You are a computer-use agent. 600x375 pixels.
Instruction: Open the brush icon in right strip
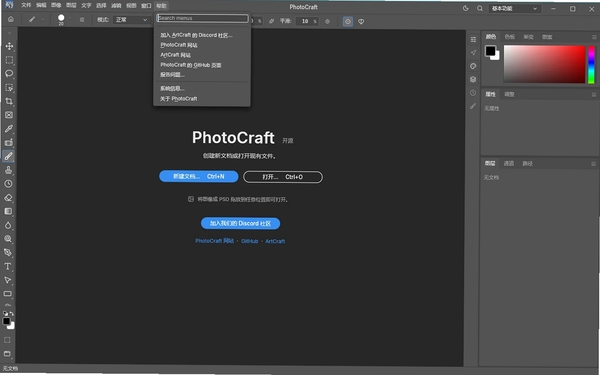click(473, 106)
